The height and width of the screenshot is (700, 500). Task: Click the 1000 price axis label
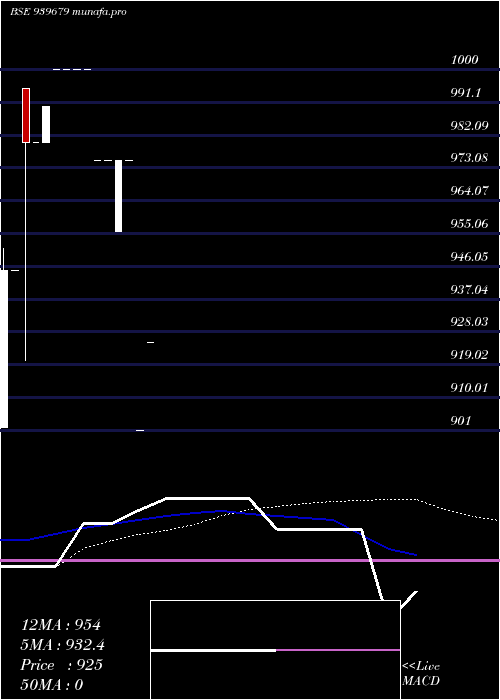464,60
